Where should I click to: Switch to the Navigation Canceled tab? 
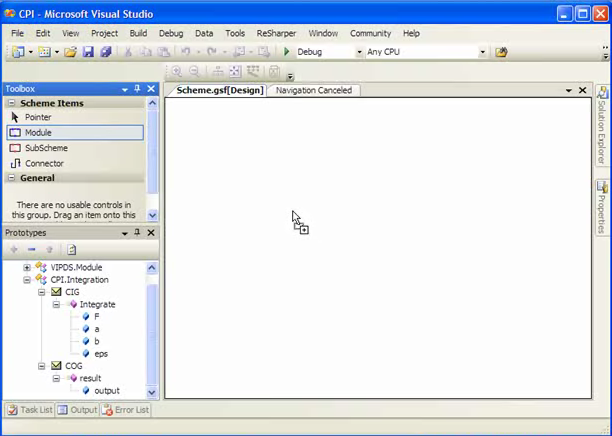(x=314, y=90)
